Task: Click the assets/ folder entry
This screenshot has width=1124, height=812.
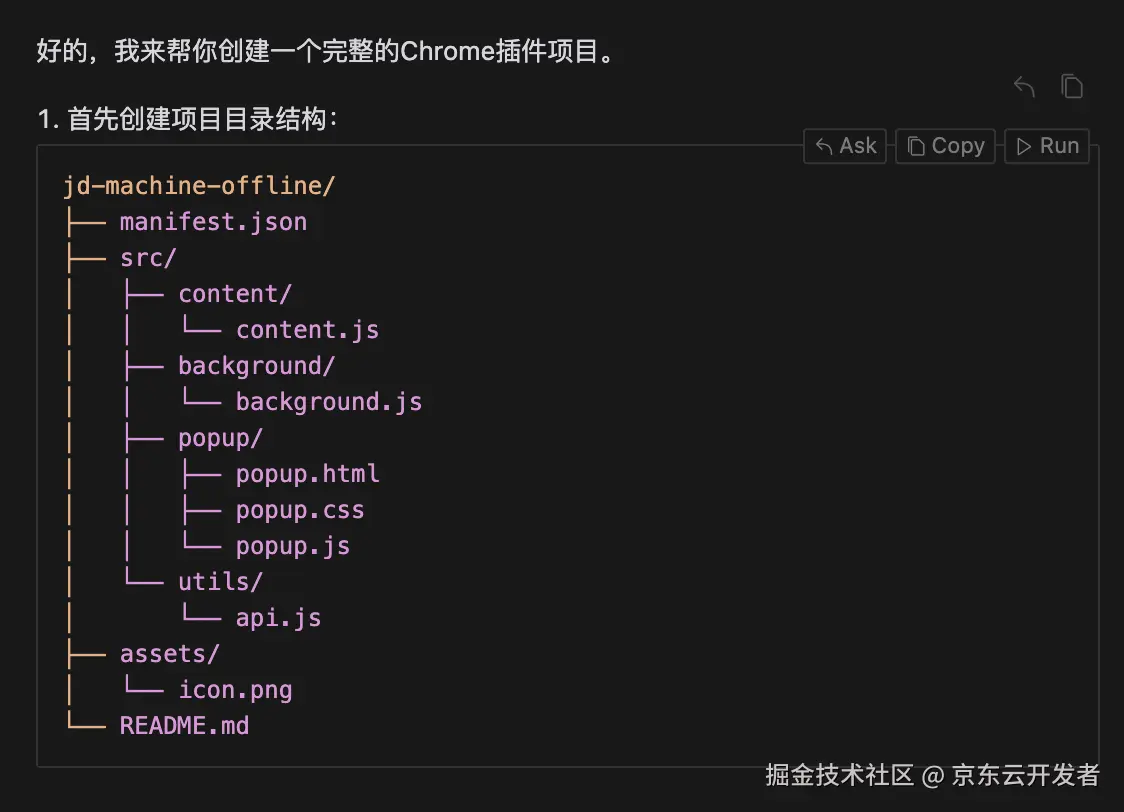Action: pos(169,654)
